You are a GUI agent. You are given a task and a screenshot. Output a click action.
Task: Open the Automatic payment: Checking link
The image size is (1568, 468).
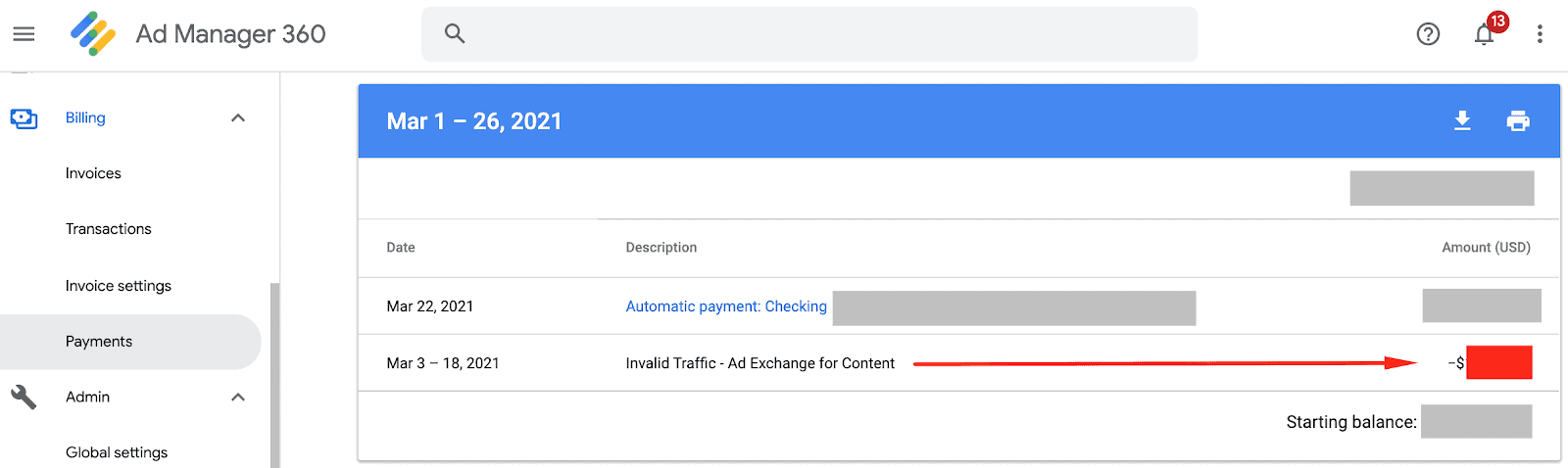[x=726, y=306]
